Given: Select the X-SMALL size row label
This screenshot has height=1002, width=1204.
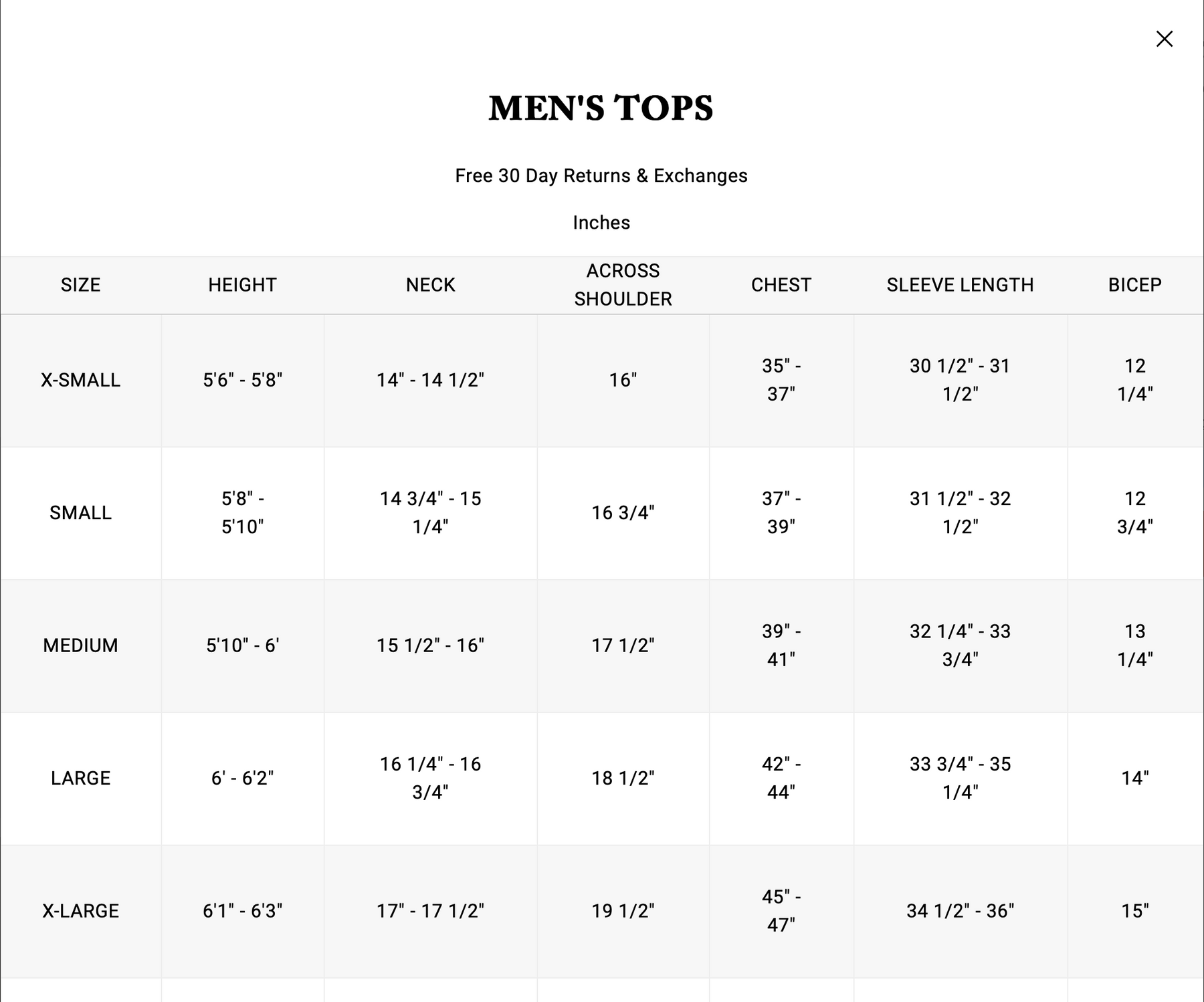Looking at the screenshot, I should click(81, 380).
